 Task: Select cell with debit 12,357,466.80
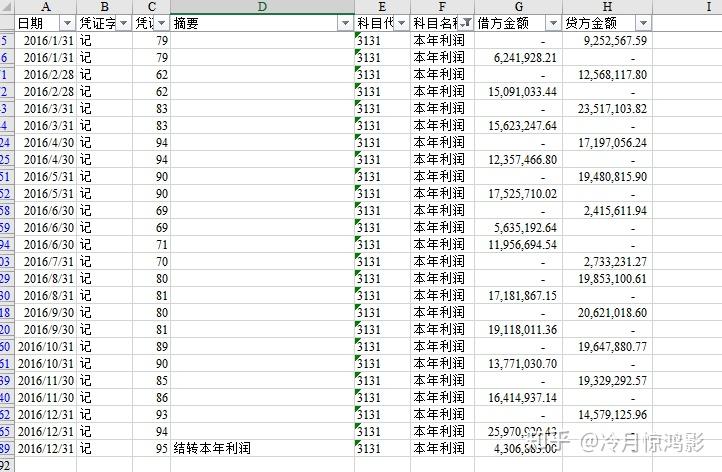click(518, 160)
